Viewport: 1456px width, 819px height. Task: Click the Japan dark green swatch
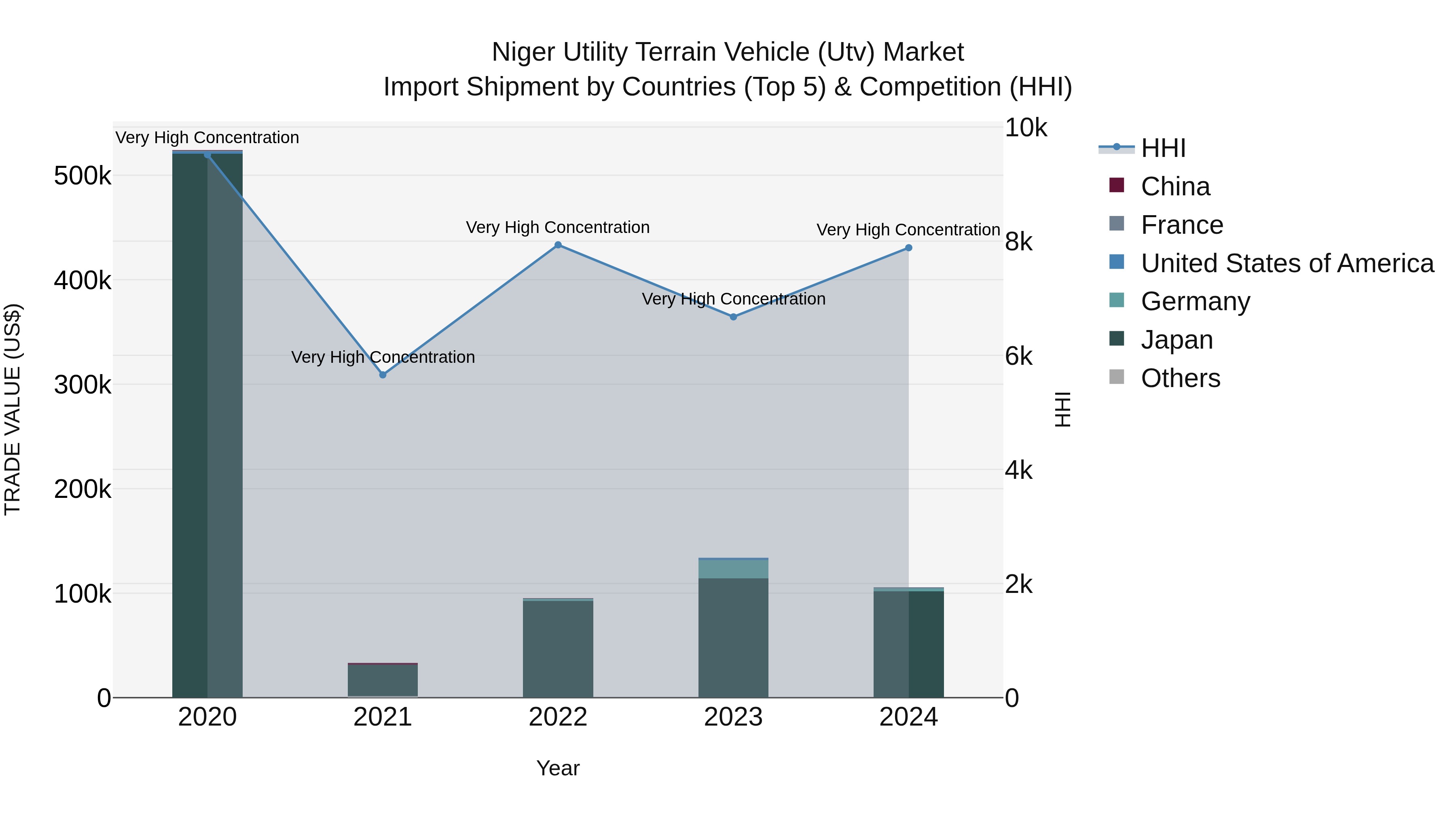[x=1116, y=338]
